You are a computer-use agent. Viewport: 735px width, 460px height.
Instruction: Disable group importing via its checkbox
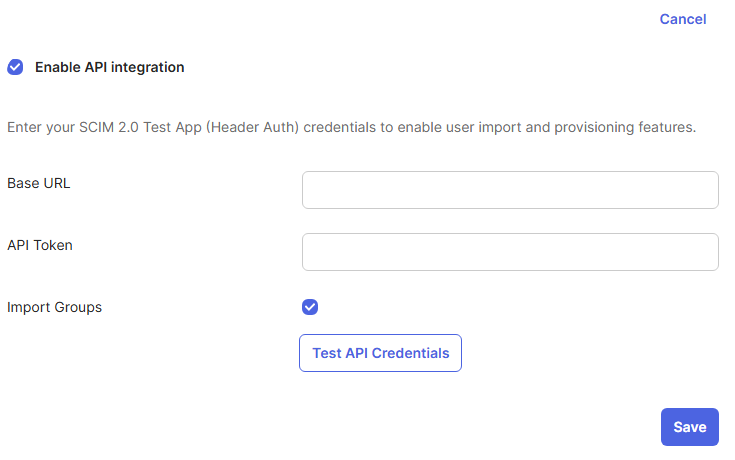pos(310,307)
